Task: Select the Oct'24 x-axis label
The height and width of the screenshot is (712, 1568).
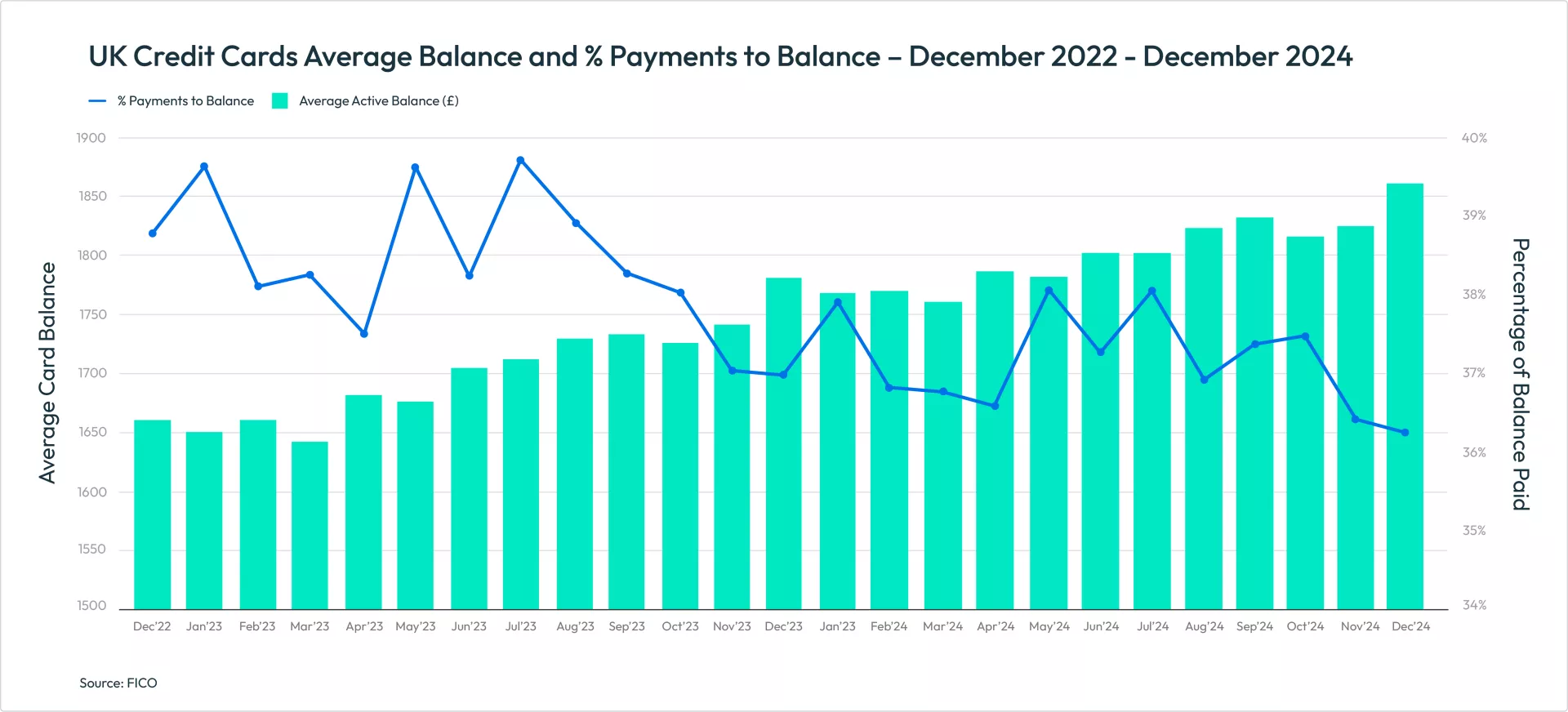Action: point(1305,626)
